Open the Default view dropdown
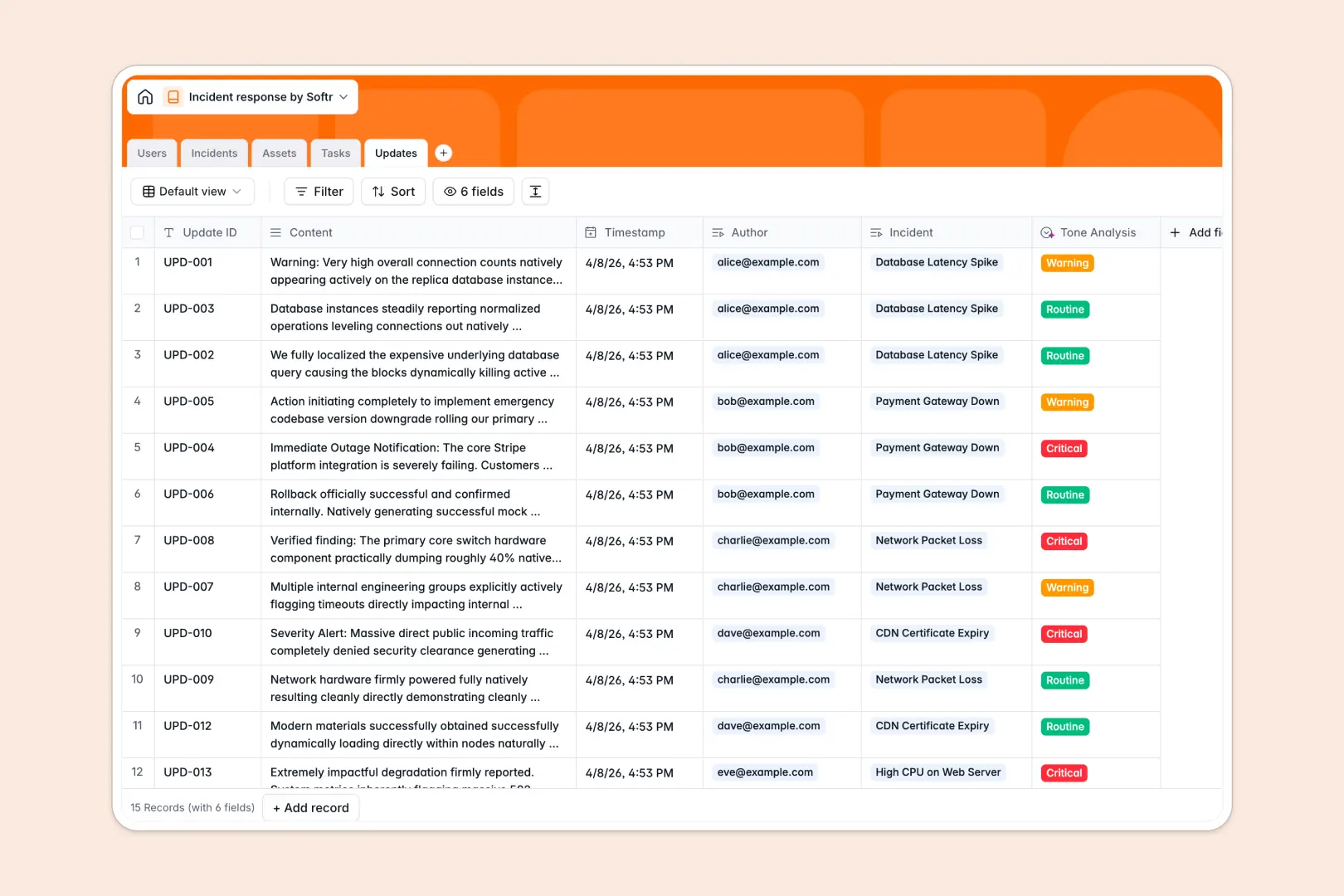 (192, 191)
